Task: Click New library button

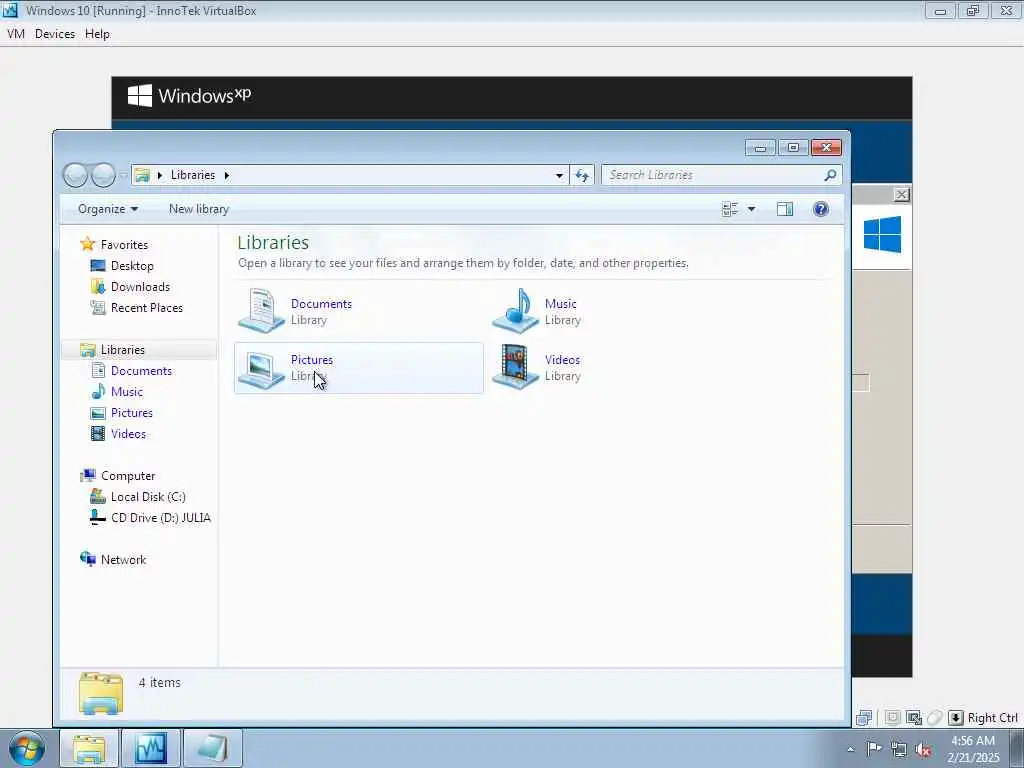Action: coord(199,209)
